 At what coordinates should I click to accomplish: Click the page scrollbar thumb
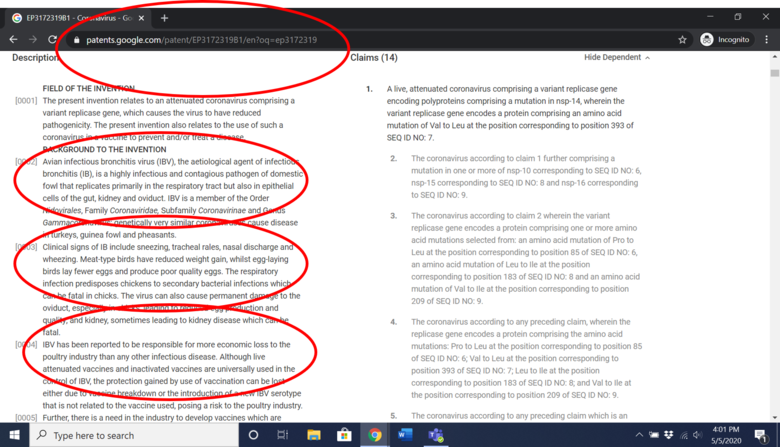[x=775, y=73]
